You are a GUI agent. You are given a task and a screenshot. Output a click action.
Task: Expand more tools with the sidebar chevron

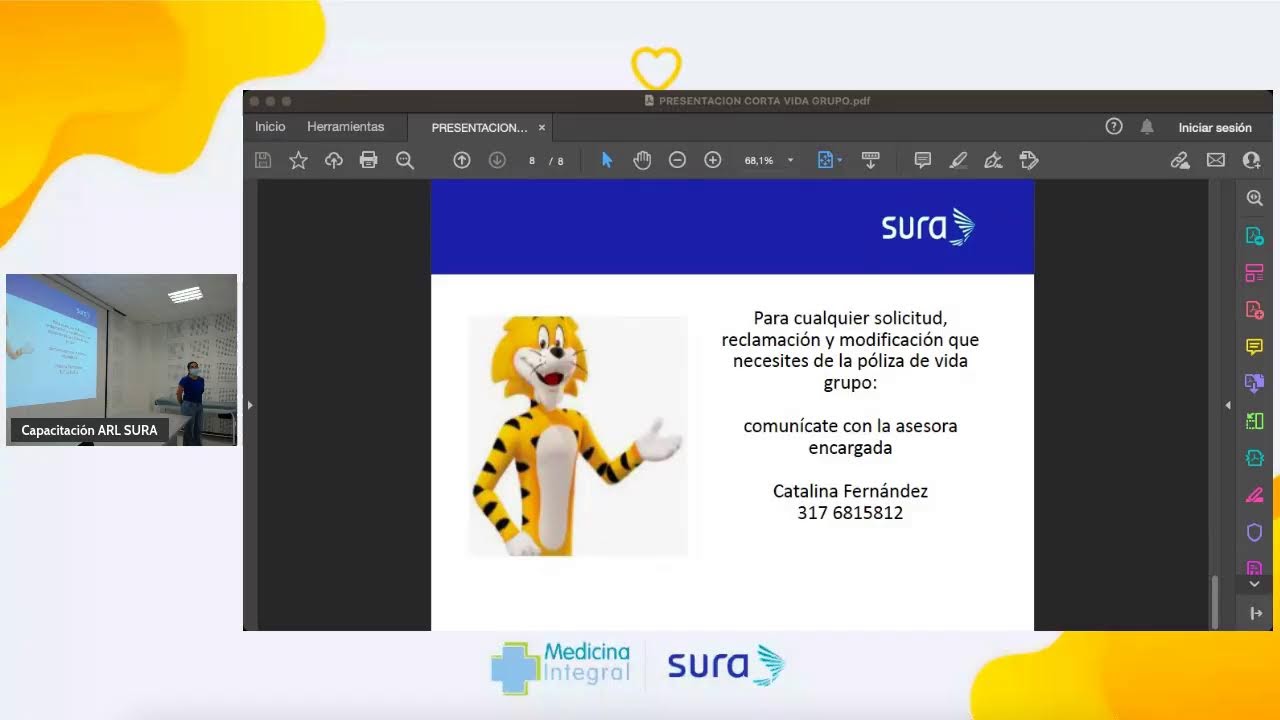tap(1254, 584)
